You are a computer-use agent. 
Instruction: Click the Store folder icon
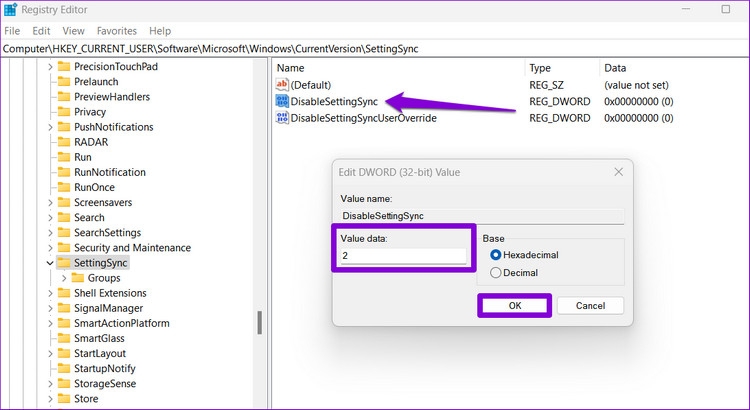tap(64, 399)
